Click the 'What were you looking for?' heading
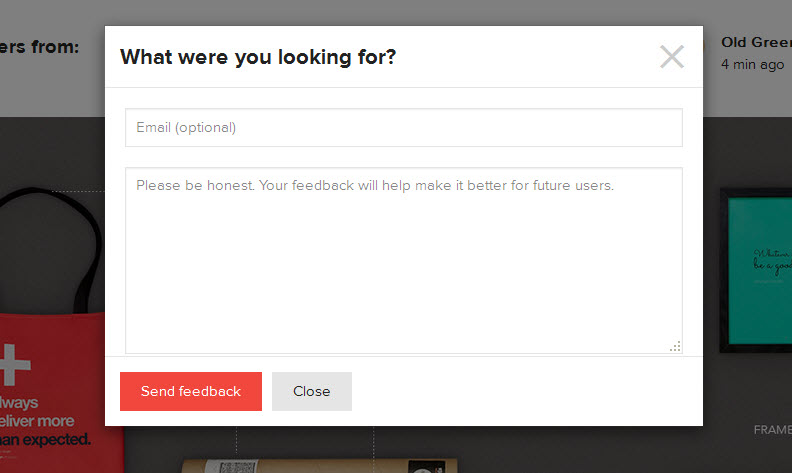The image size is (792, 473). [258, 57]
